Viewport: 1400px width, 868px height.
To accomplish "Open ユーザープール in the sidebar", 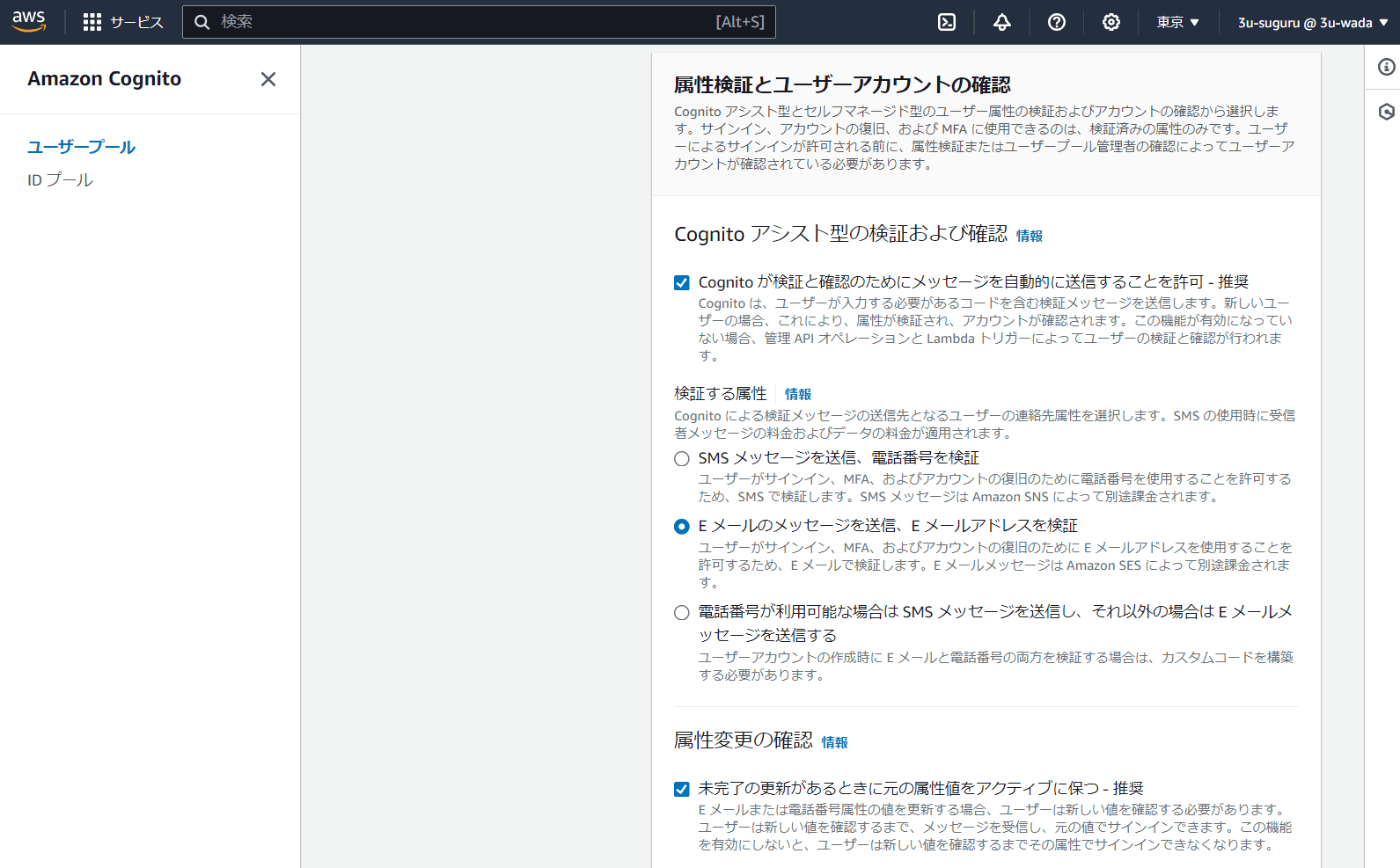I will [81, 147].
